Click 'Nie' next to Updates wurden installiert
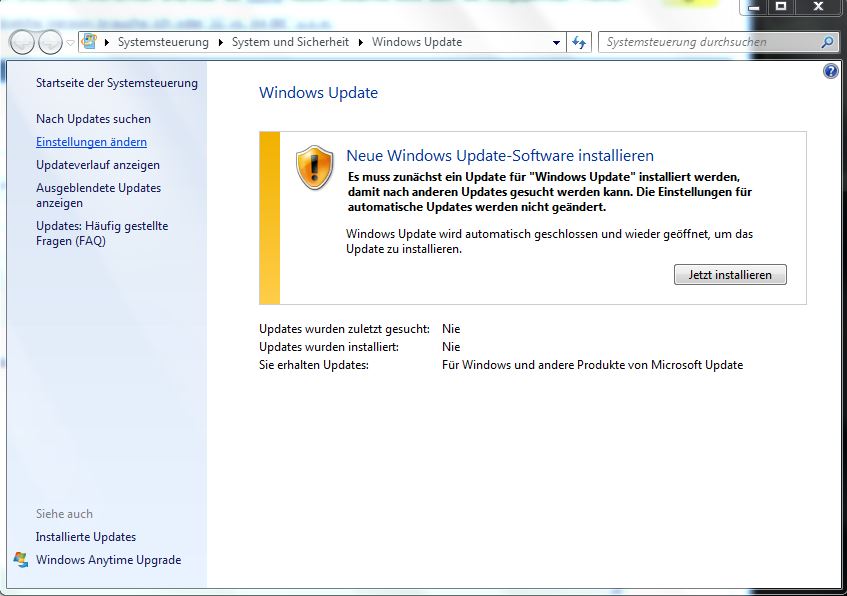 [451, 346]
